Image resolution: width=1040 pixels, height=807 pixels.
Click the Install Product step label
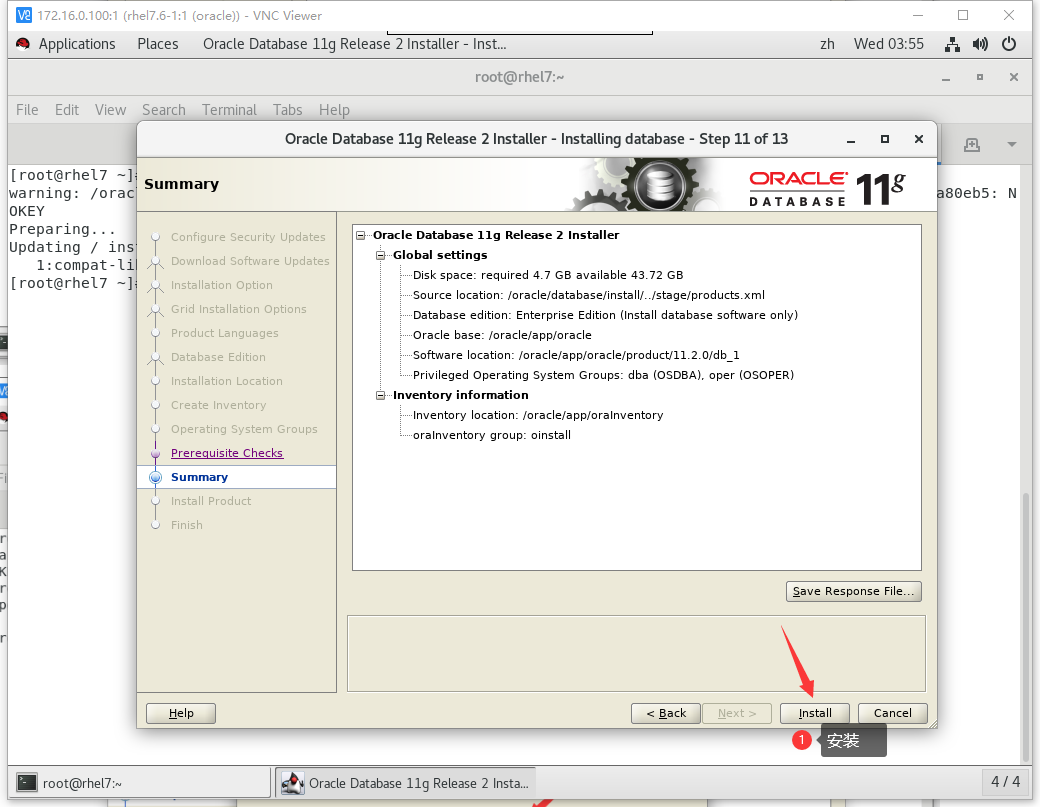click(211, 501)
